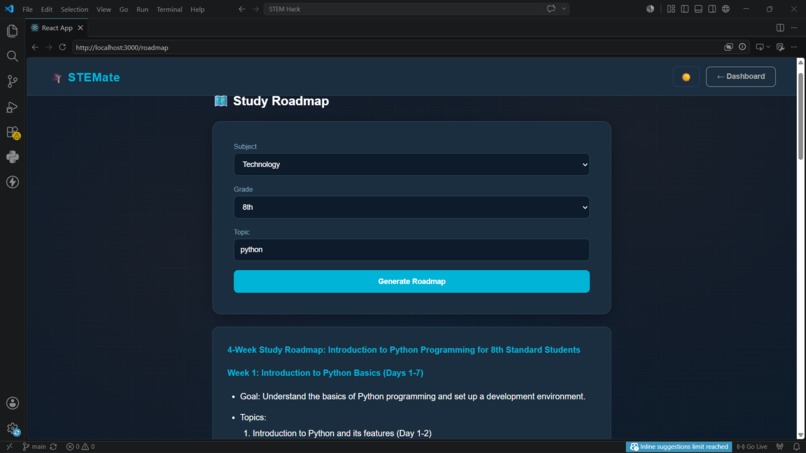Click the remote window icon in status bar

tap(9, 447)
